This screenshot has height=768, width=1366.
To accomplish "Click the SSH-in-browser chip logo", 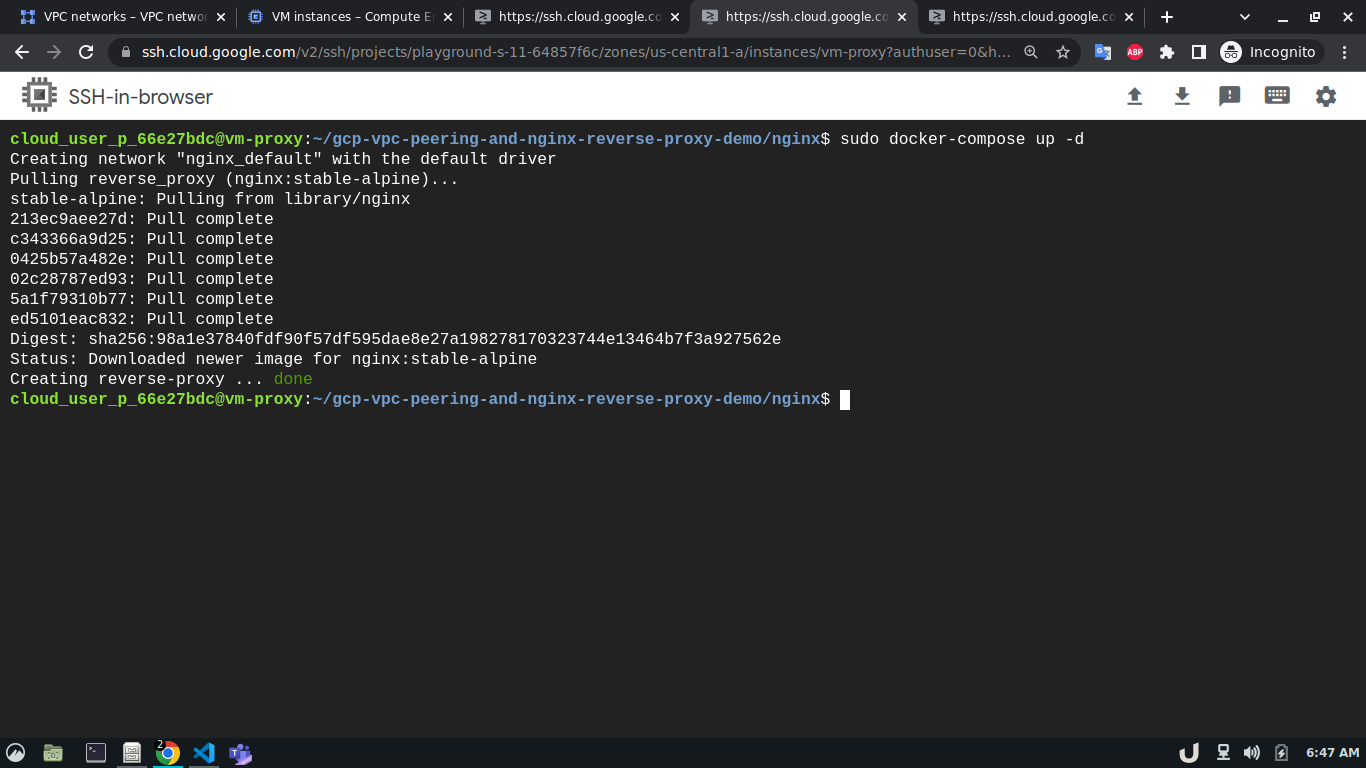I will coord(40,96).
